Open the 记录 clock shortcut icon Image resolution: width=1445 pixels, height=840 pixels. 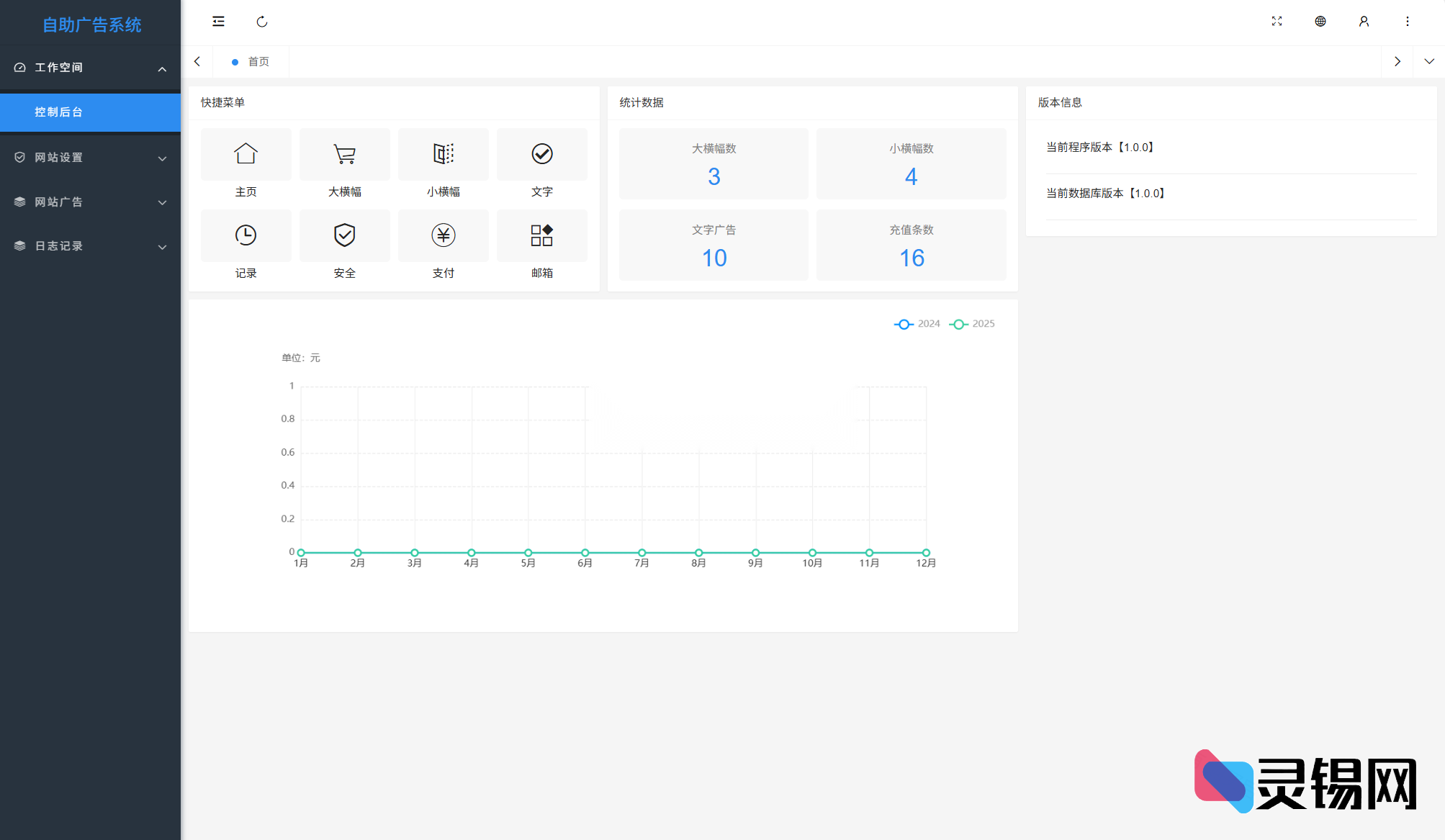click(246, 235)
